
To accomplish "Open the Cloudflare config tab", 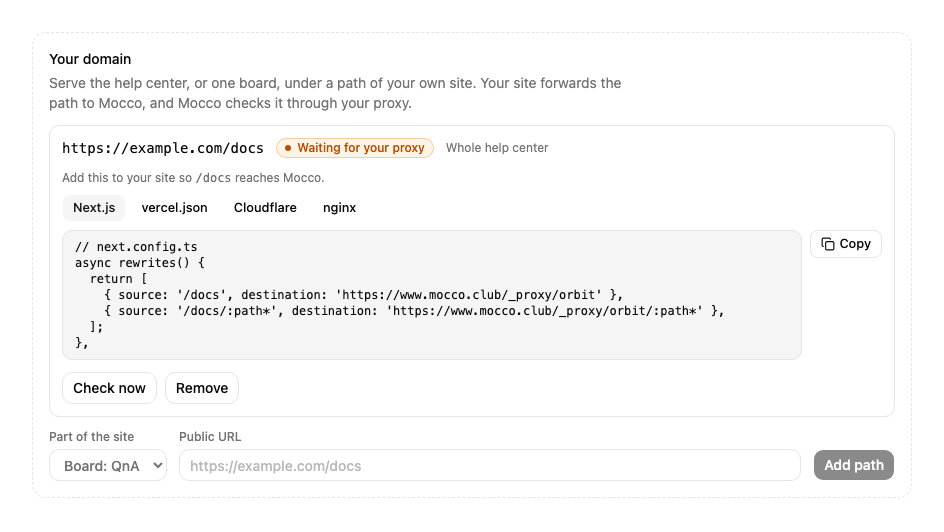I will (265, 208).
